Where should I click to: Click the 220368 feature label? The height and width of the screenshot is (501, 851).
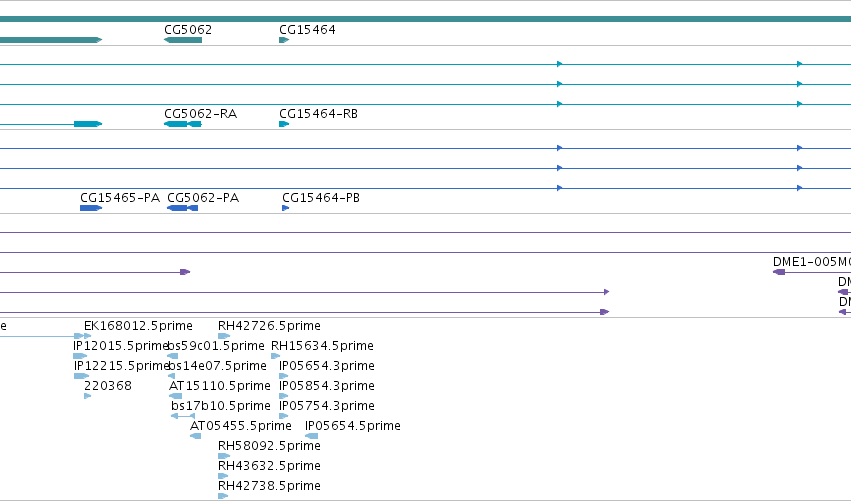pos(107,386)
